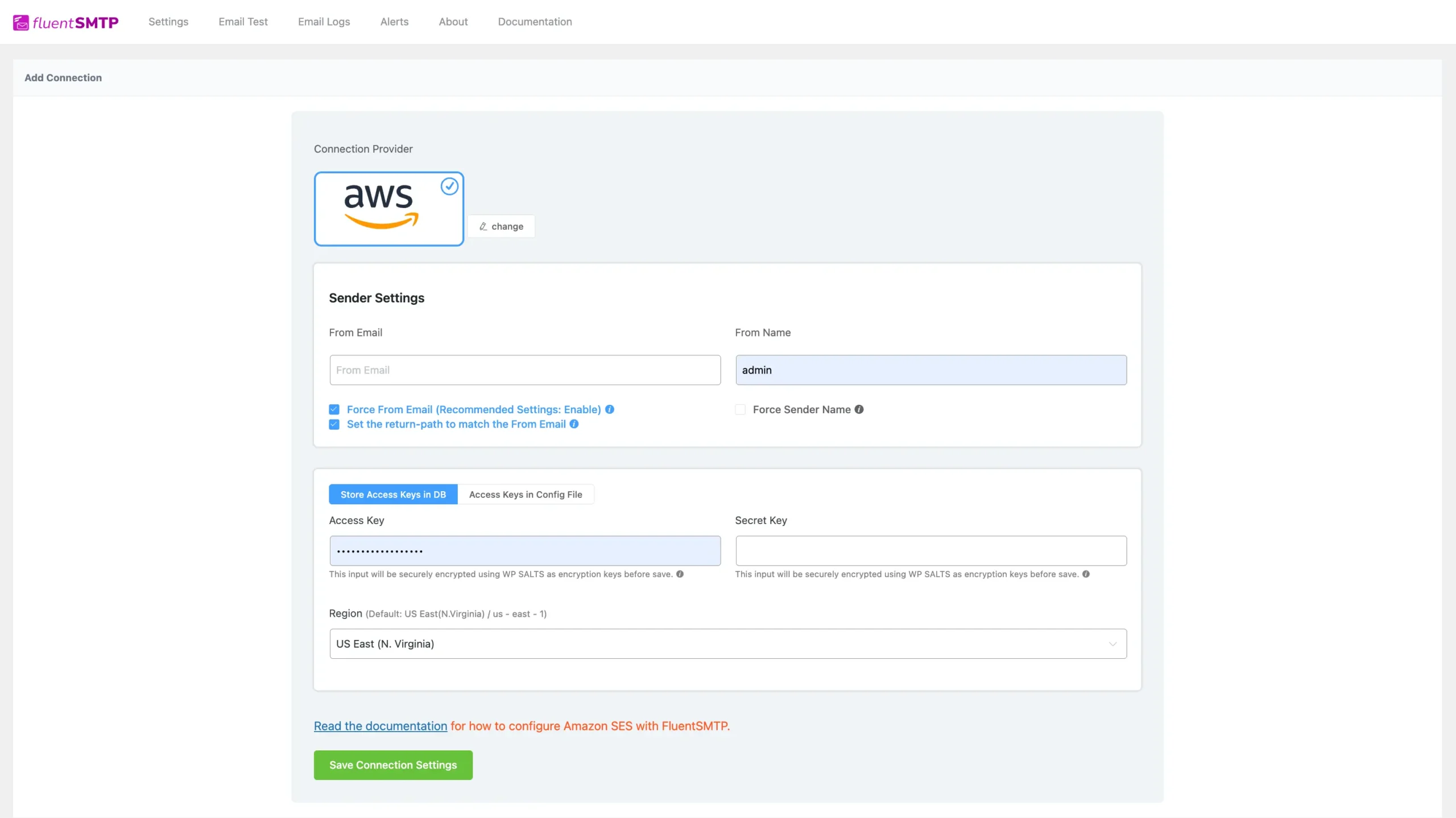
Task: Enable Force Sender Name checkbox
Action: click(x=740, y=409)
